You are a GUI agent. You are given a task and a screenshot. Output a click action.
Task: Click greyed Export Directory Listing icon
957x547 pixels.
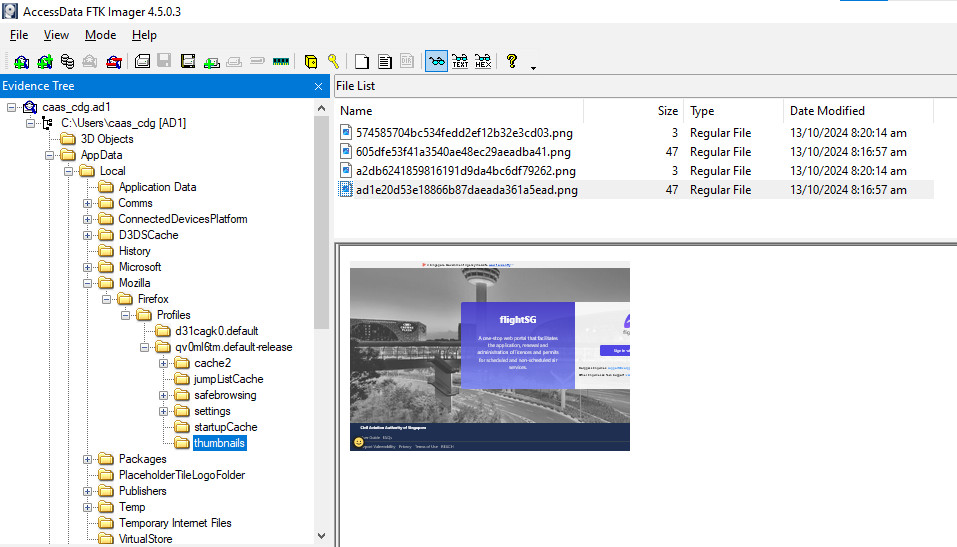[407, 61]
